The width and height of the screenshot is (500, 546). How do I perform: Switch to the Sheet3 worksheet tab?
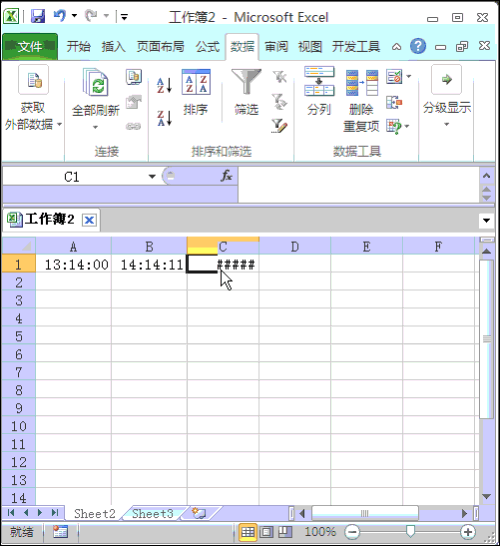pos(153,514)
